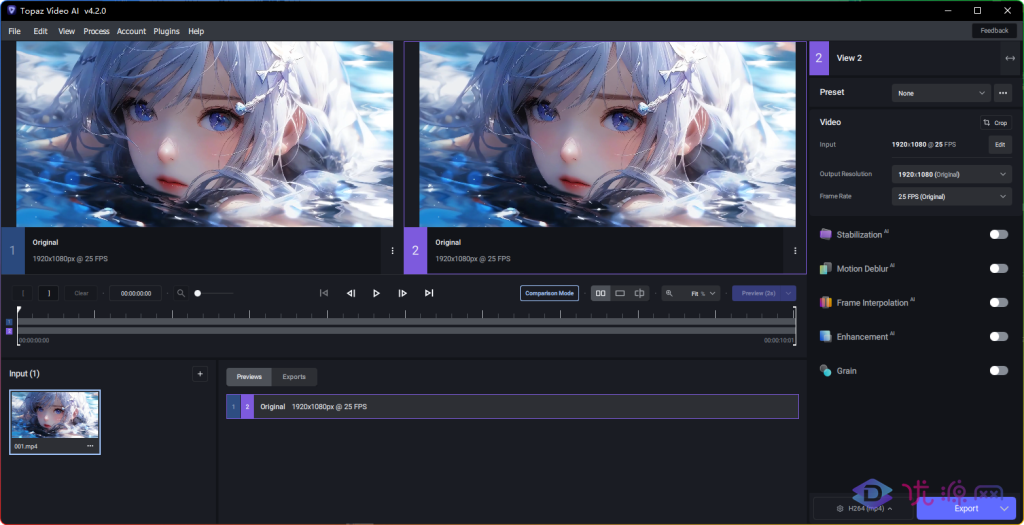Viewport: 1024px width, 525px height.
Task: Click the Stabilization filter icon
Action: click(825, 234)
